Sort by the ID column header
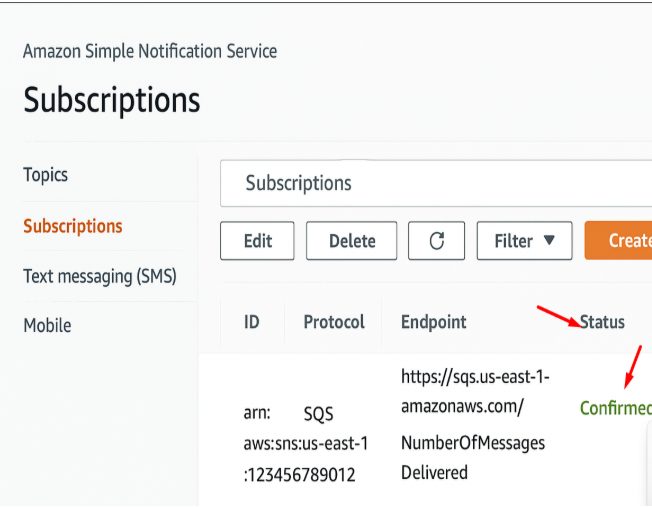The height and width of the screenshot is (507, 652). pyautogui.click(x=252, y=322)
